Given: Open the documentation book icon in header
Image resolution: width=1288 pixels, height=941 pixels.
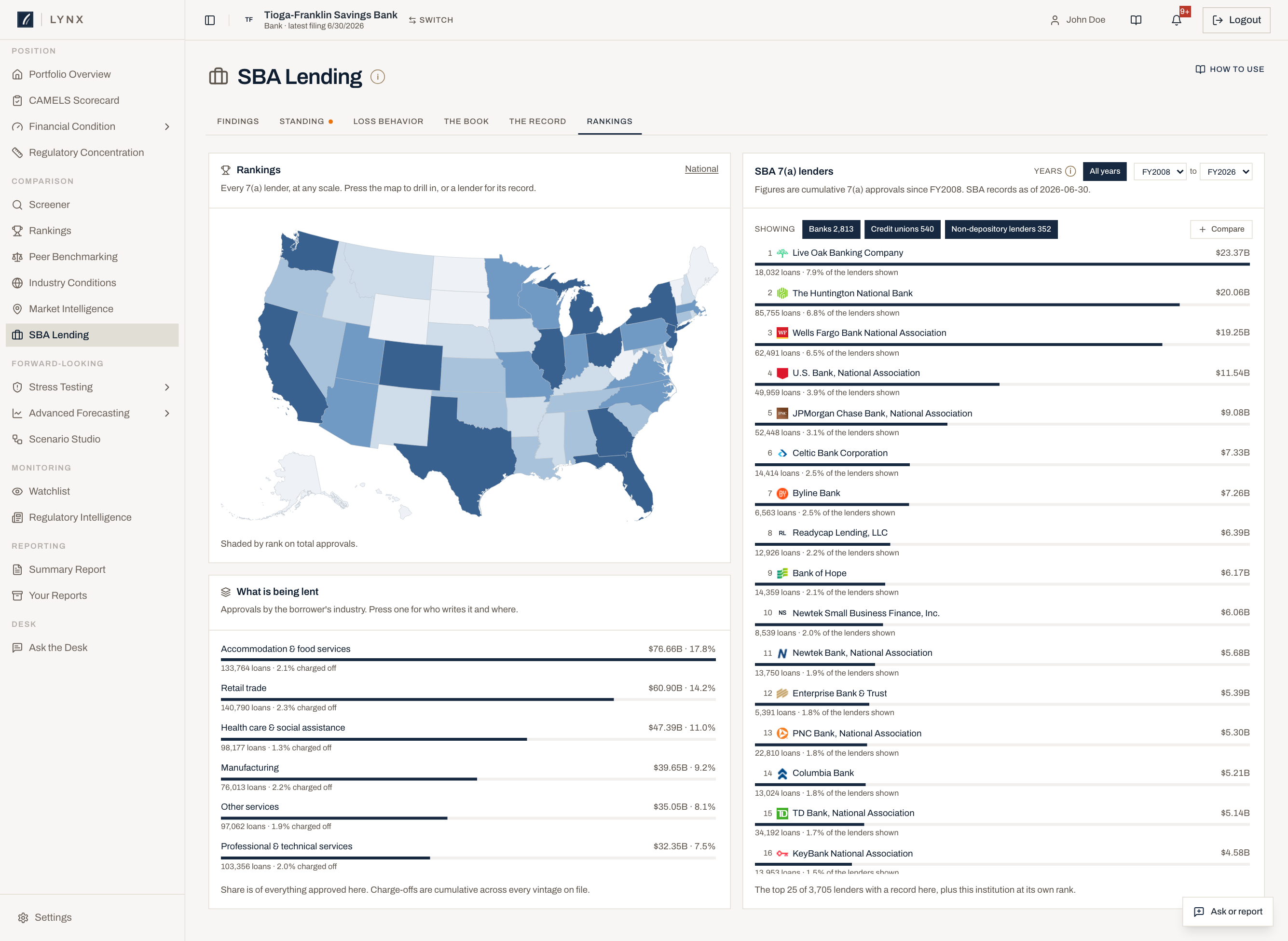Looking at the screenshot, I should tap(1136, 20).
